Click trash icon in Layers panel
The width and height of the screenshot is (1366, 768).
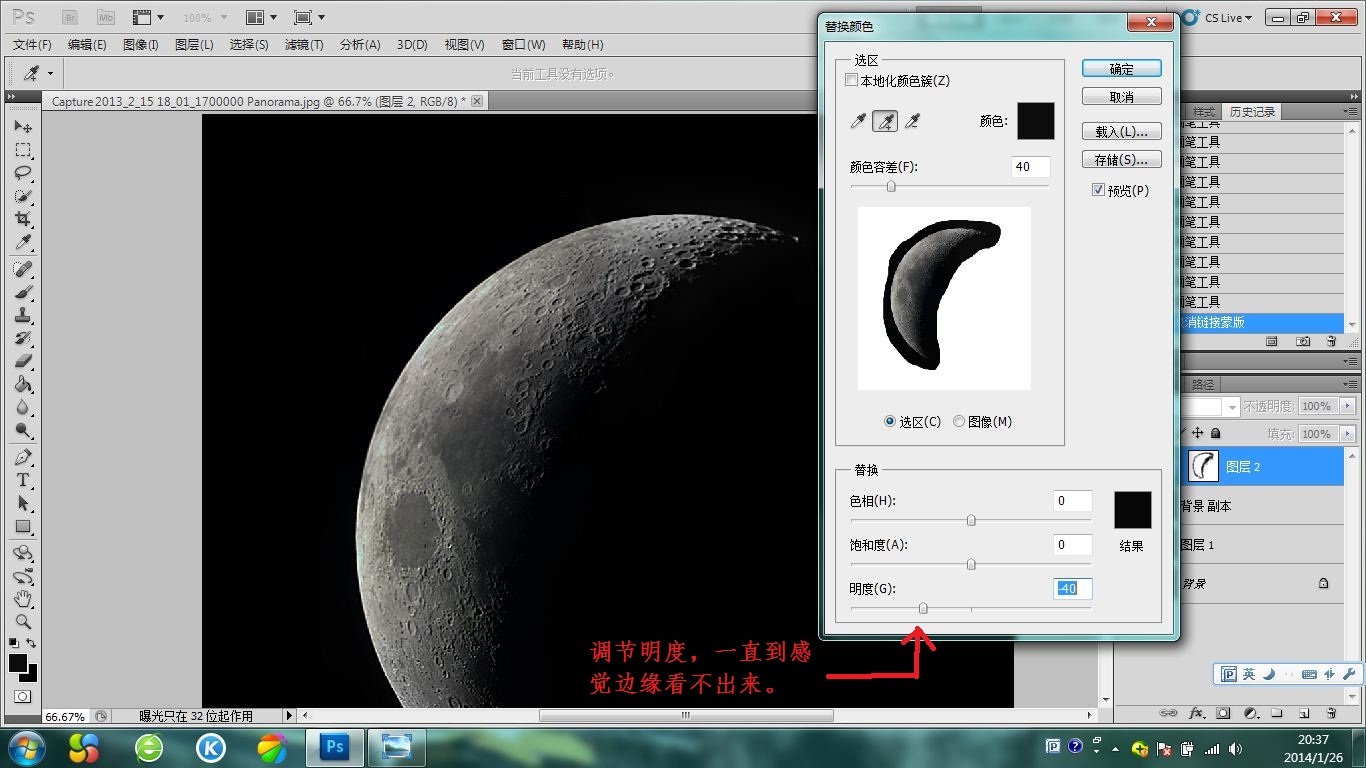(1331, 713)
